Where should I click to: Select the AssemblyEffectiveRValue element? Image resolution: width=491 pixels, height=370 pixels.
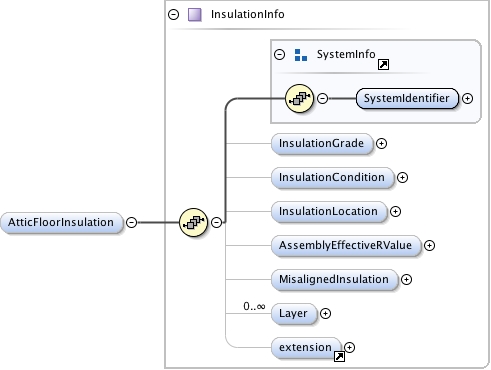coord(346,246)
